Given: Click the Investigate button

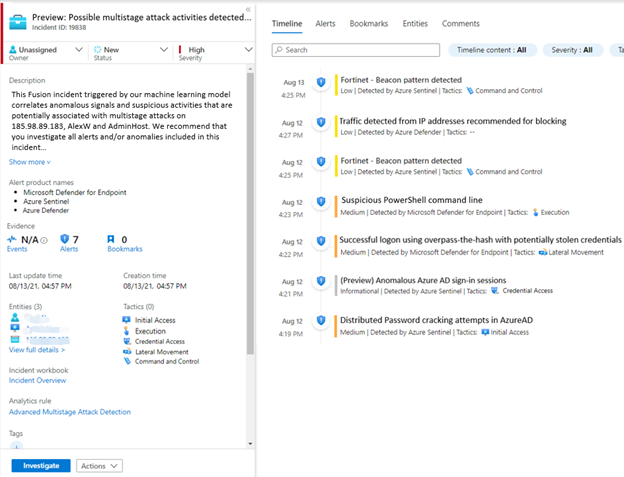Looking at the screenshot, I should tap(41, 465).
